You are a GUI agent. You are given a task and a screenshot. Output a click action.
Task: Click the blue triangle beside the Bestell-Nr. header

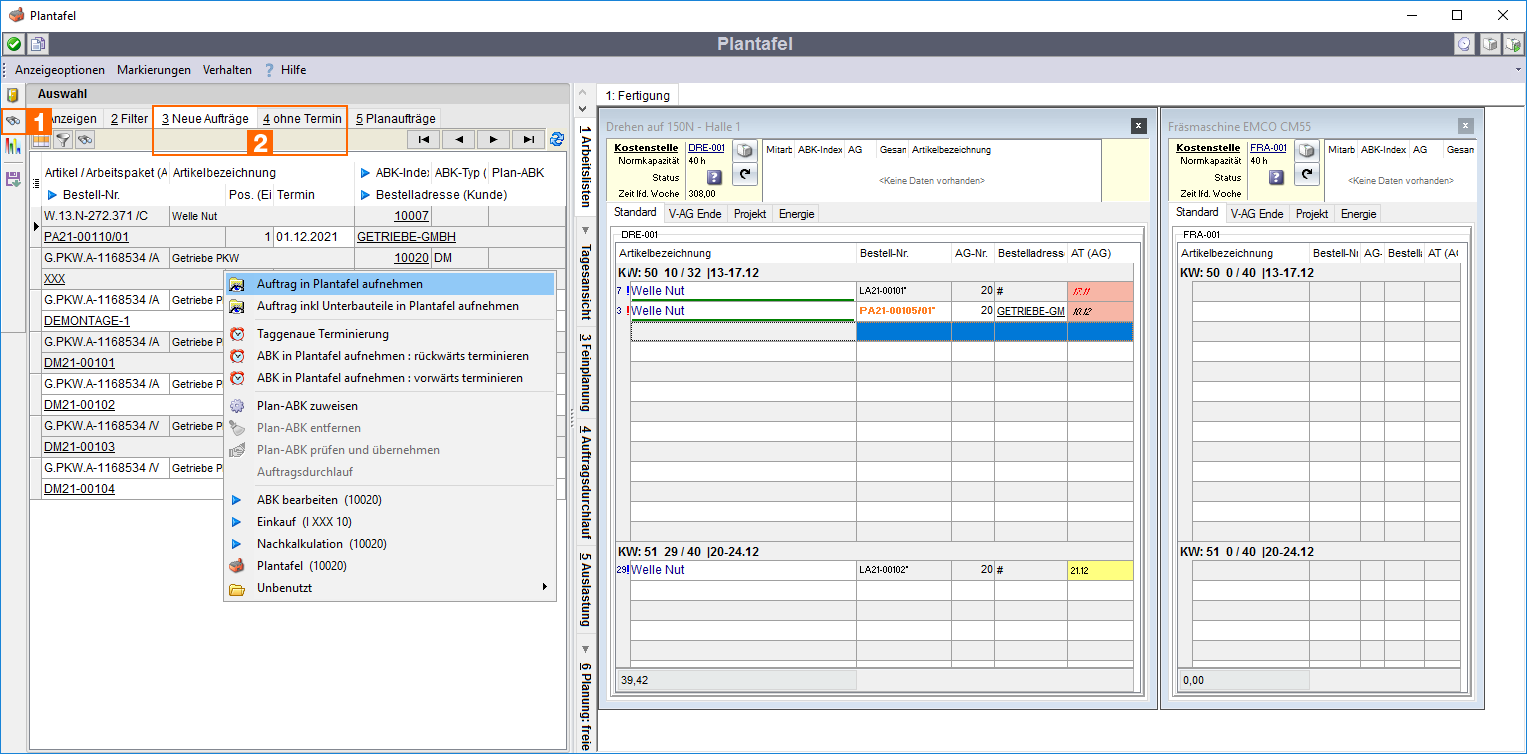point(53,194)
